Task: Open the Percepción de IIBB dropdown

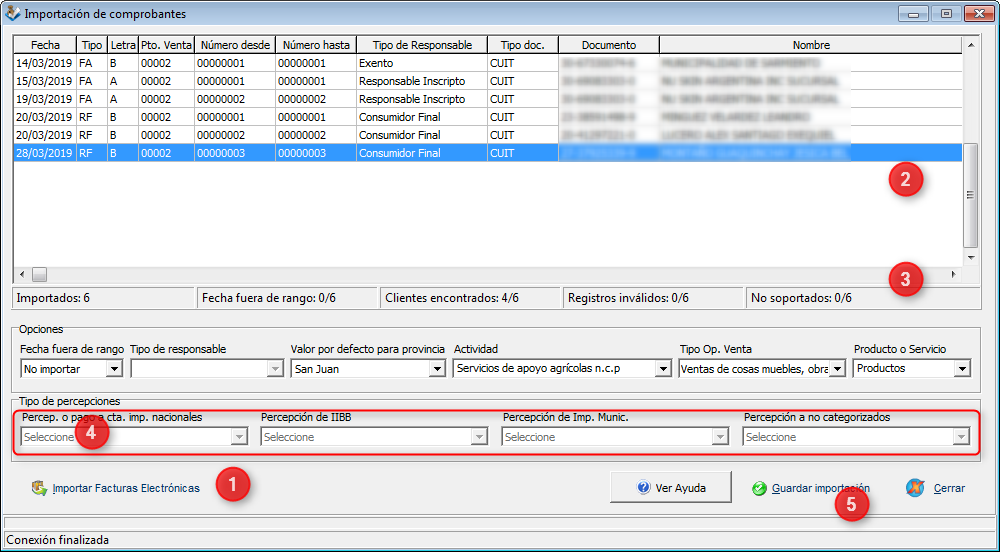Action: click(x=480, y=437)
